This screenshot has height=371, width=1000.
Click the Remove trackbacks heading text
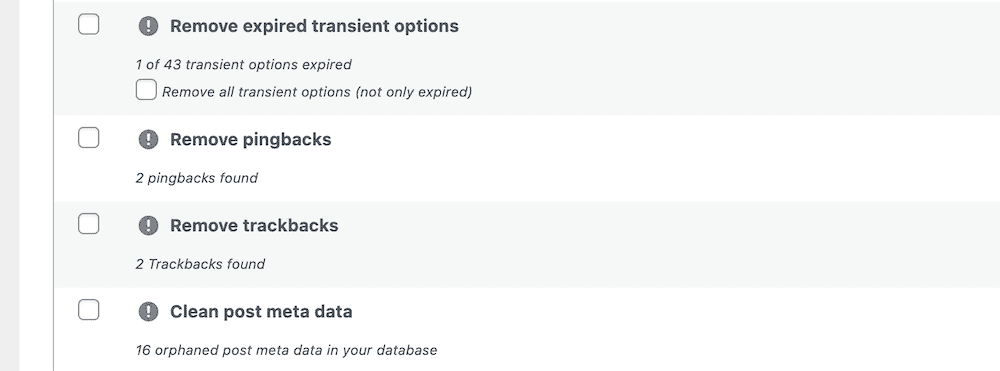coord(254,226)
